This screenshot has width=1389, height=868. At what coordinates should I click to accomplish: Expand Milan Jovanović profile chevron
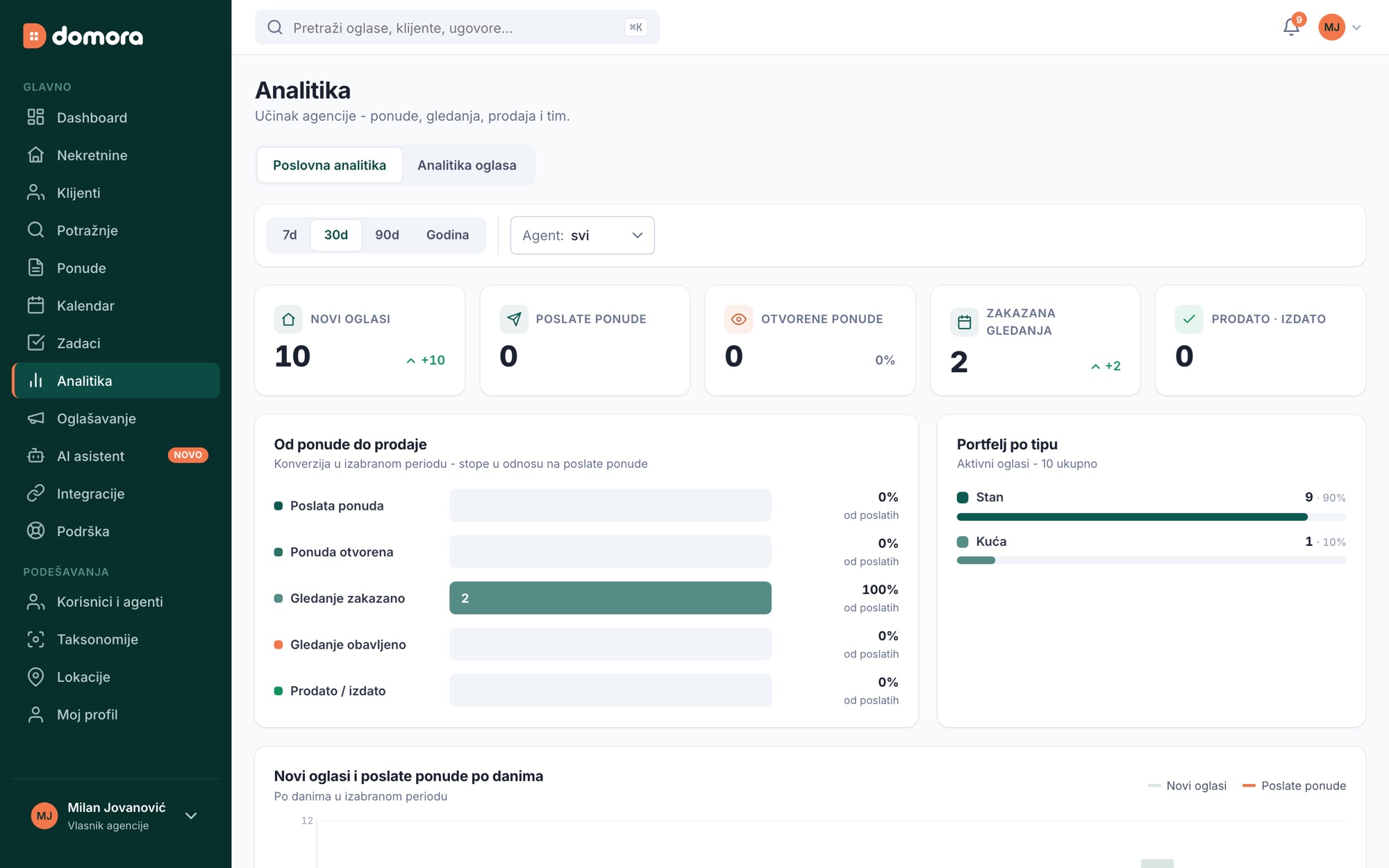pos(191,816)
